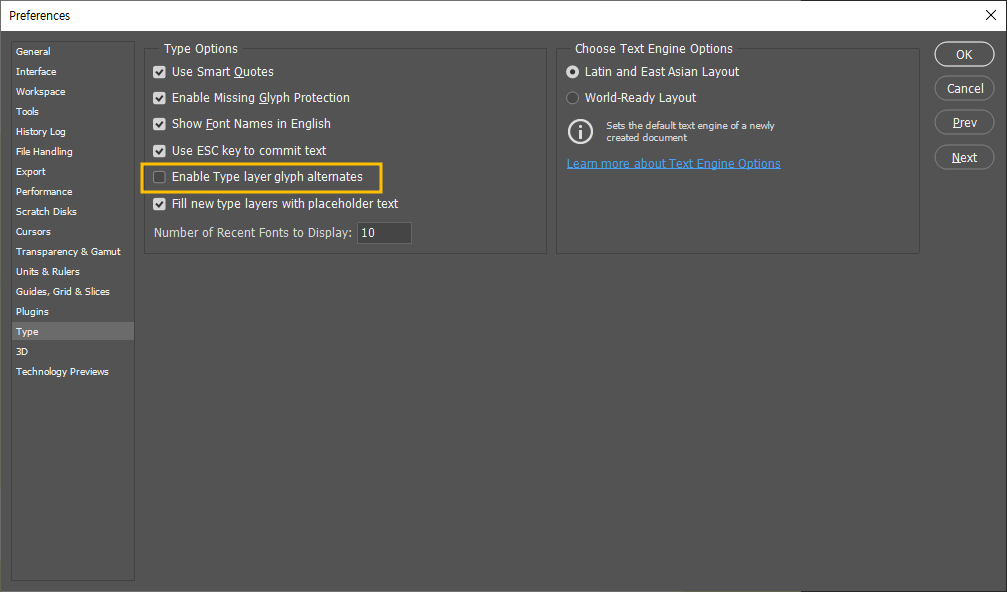The width and height of the screenshot is (1007, 592).
Task: Open Learn more about Text Engine Options
Action: (x=674, y=164)
